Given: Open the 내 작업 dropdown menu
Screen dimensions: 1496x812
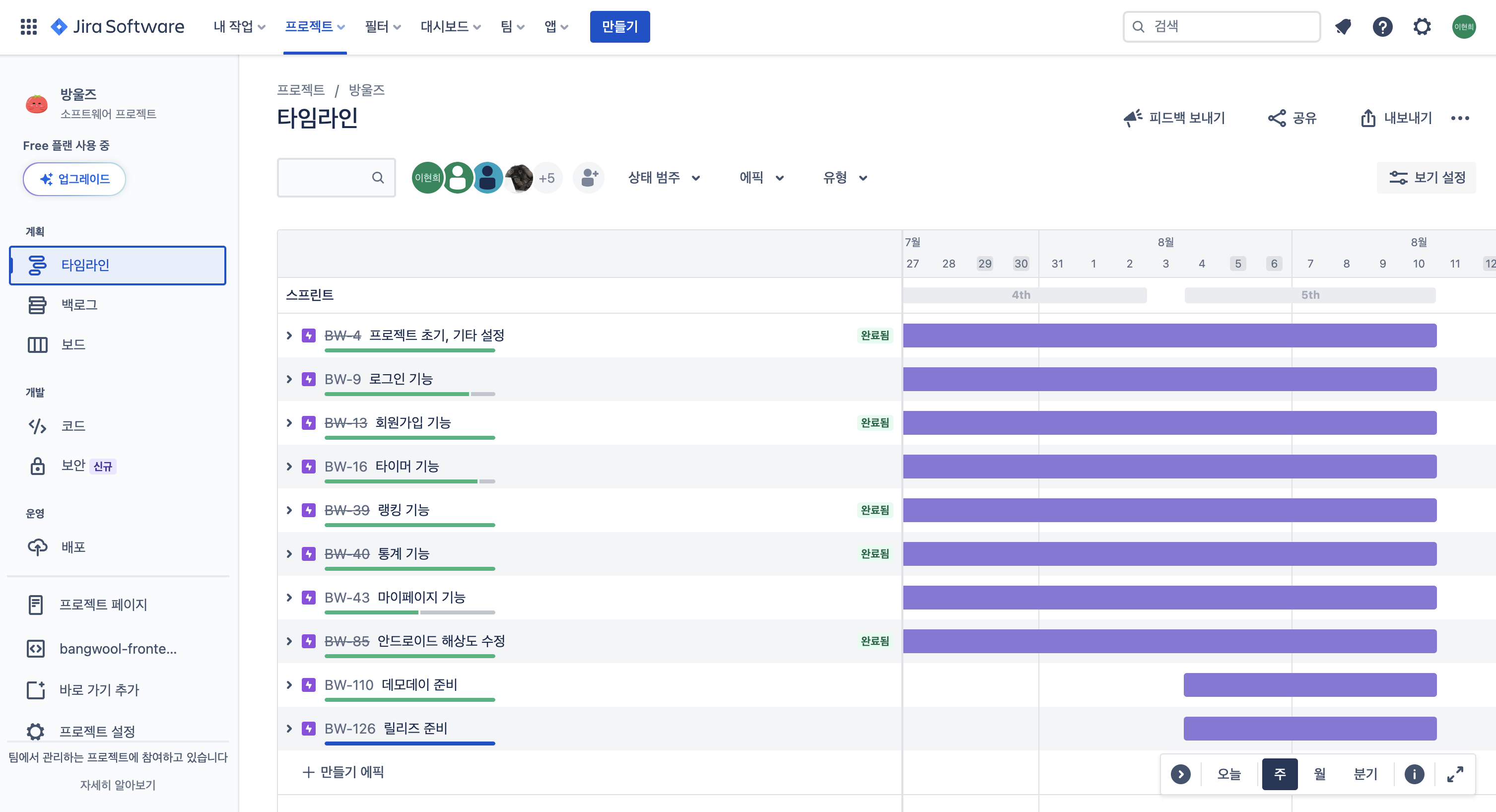Looking at the screenshot, I should (239, 27).
